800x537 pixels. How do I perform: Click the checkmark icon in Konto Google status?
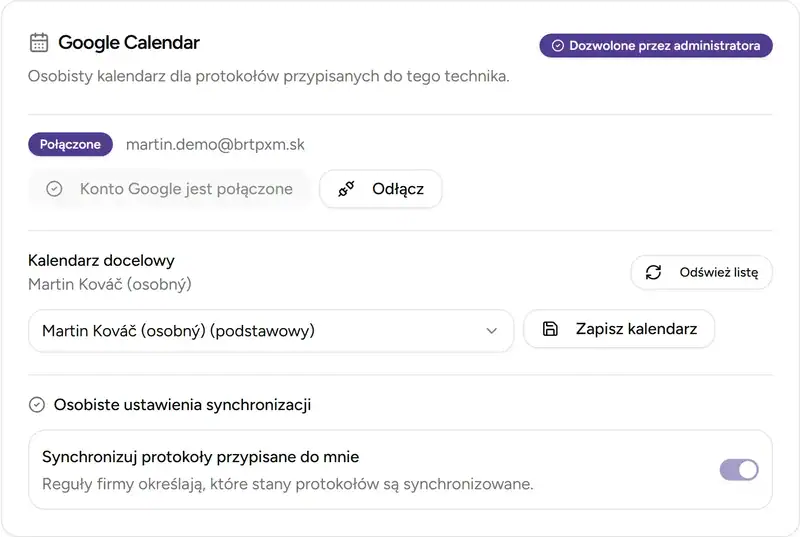pyautogui.click(x=54, y=189)
